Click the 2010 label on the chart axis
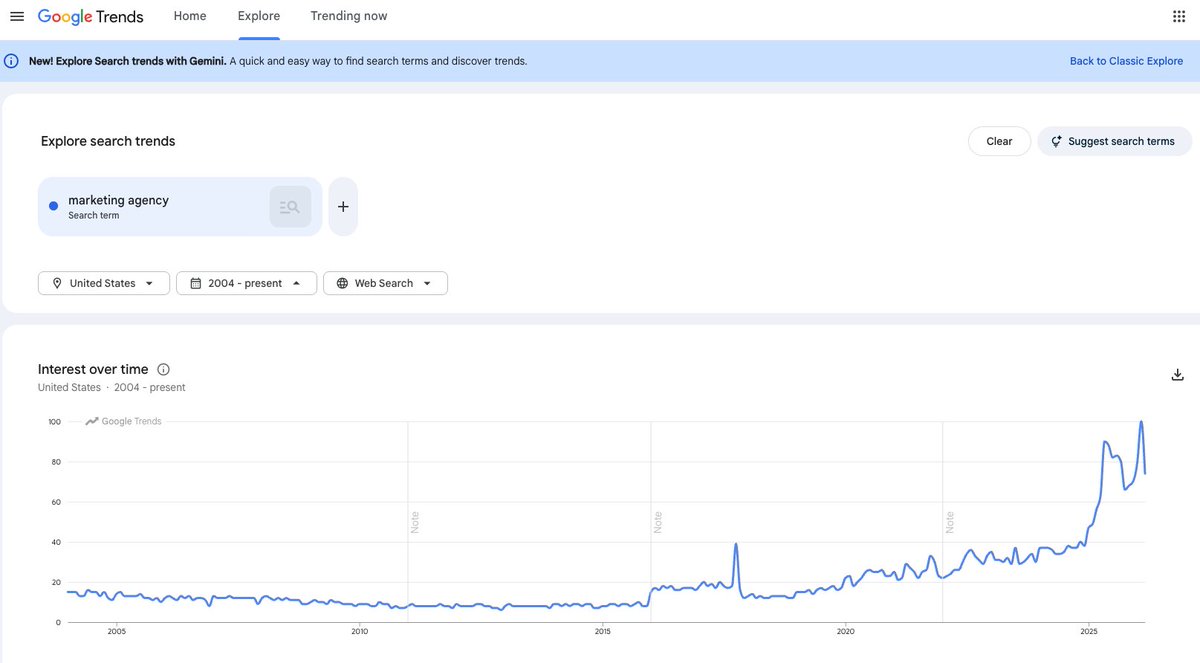The width and height of the screenshot is (1200, 663). point(360,631)
